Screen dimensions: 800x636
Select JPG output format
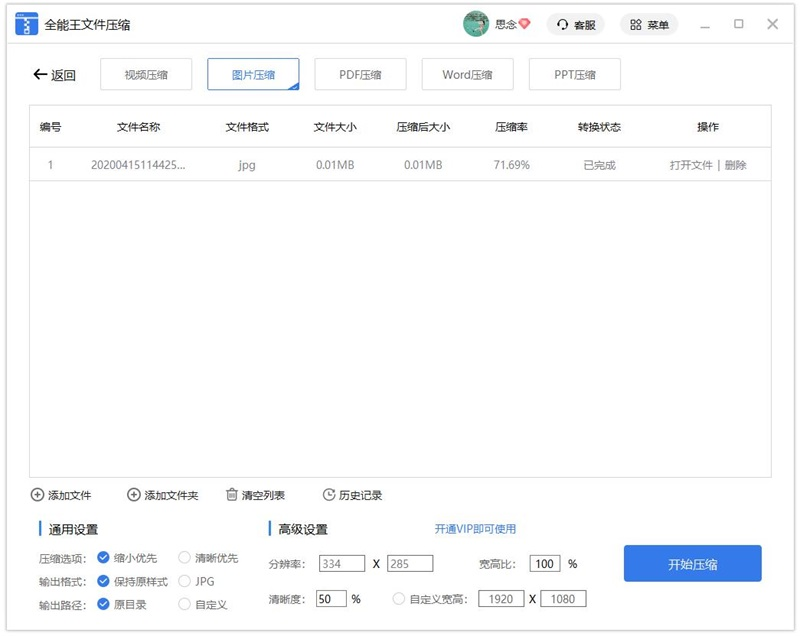pos(185,581)
